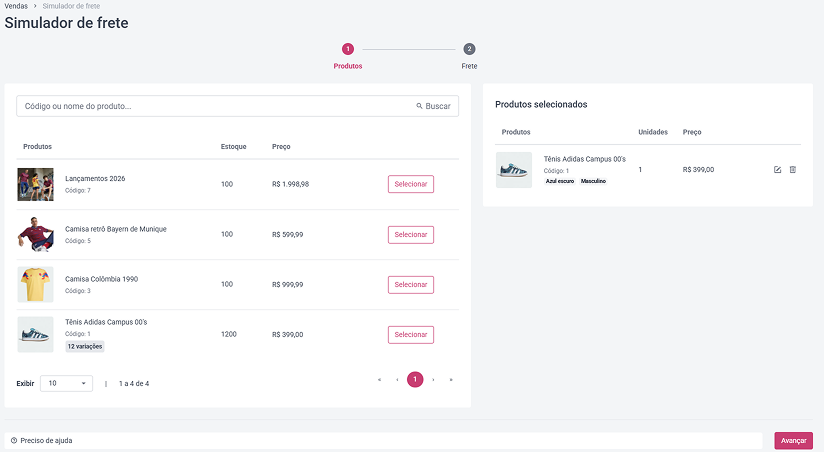Viewport: 824px width, 452px height.
Task: Click the Código: 7 label
Action: (x=78, y=190)
